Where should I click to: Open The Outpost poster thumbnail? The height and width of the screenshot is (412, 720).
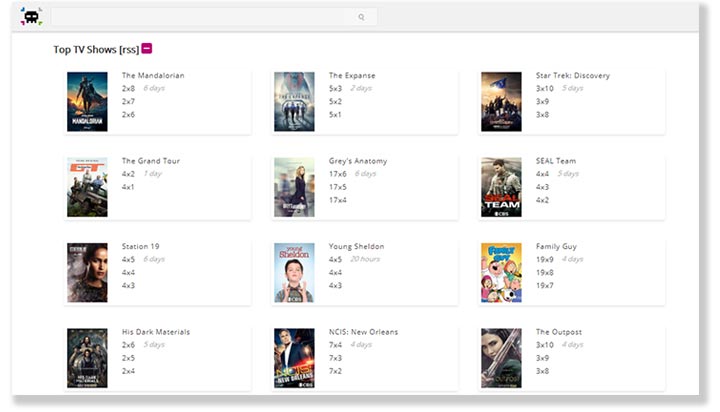(x=501, y=357)
